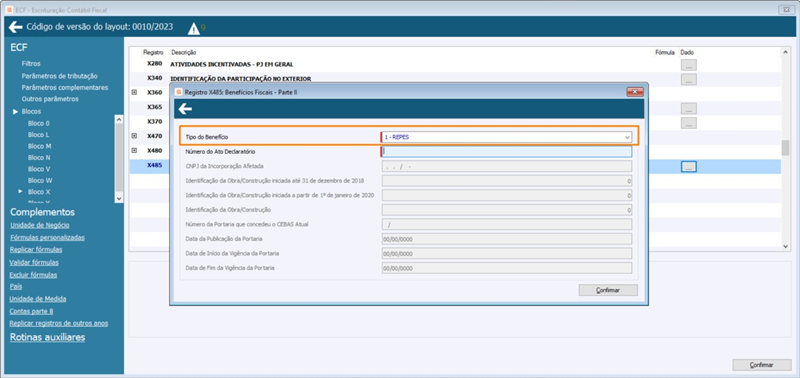800x378 pixels.
Task: Select Bloco V in the tree
Action: (39, 169)
